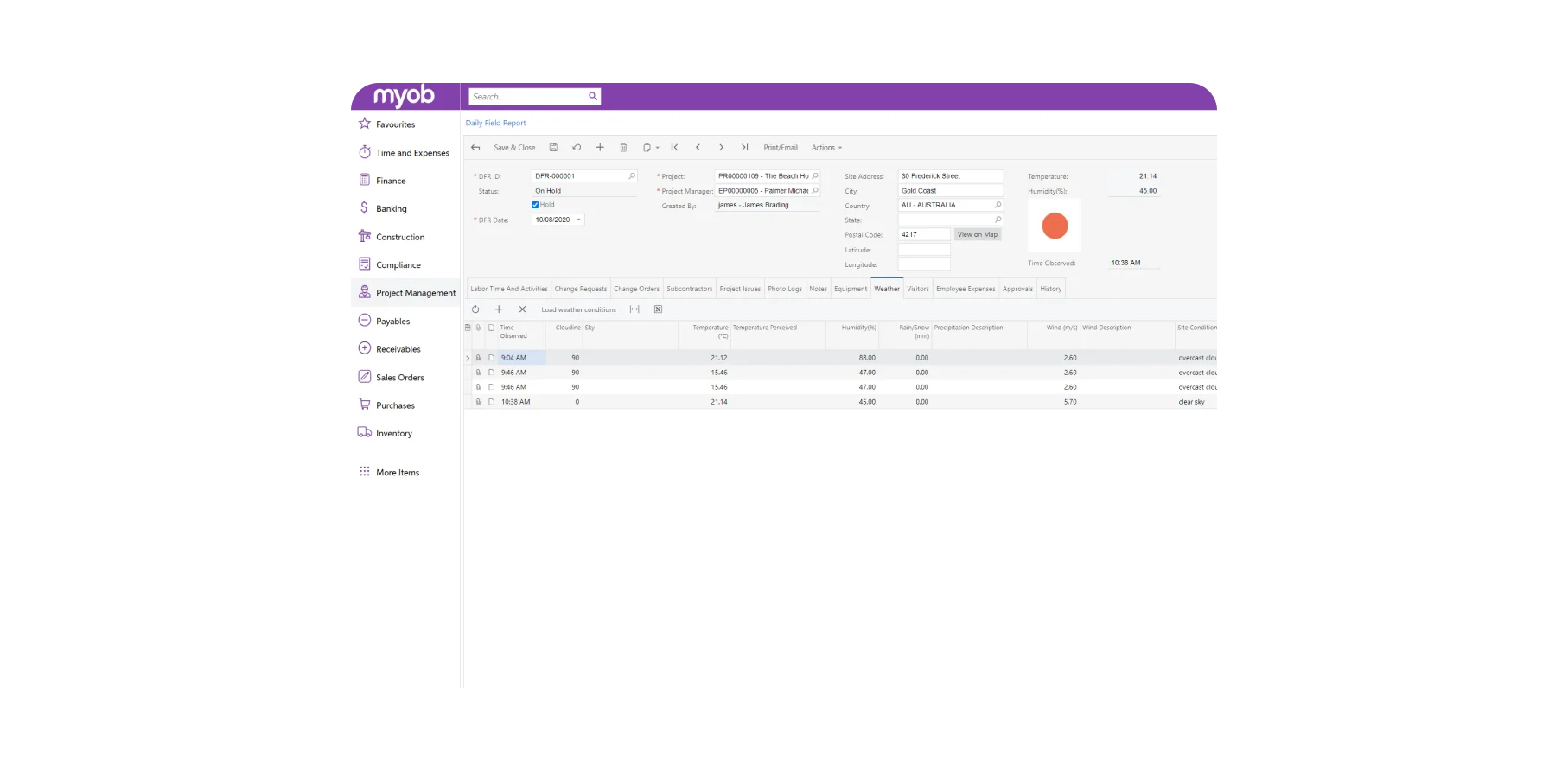Viewport: 1568px width, 771px height.
Task: Click the search magnifier icon in the search box
Action: click(x=593, y=96)
